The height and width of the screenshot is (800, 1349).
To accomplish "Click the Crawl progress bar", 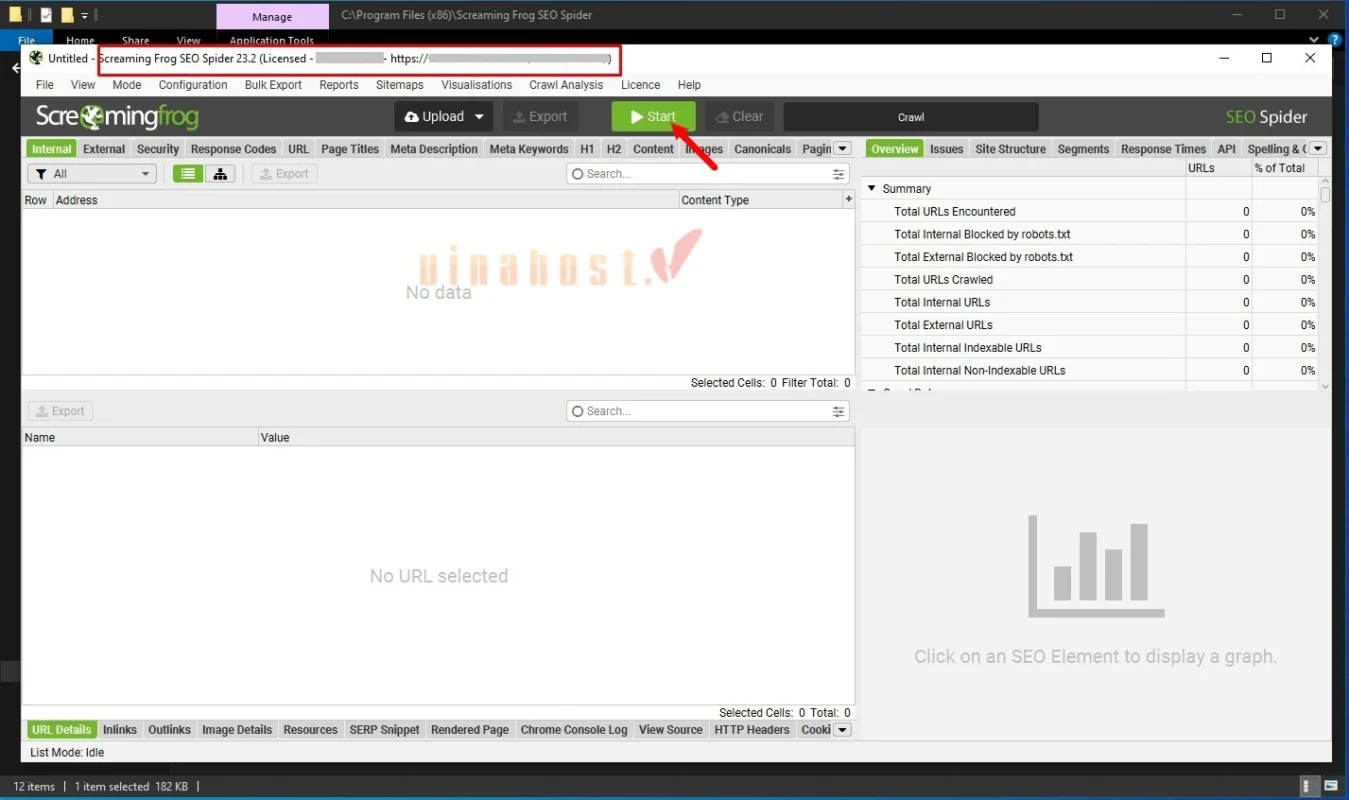I will (911, 117).
